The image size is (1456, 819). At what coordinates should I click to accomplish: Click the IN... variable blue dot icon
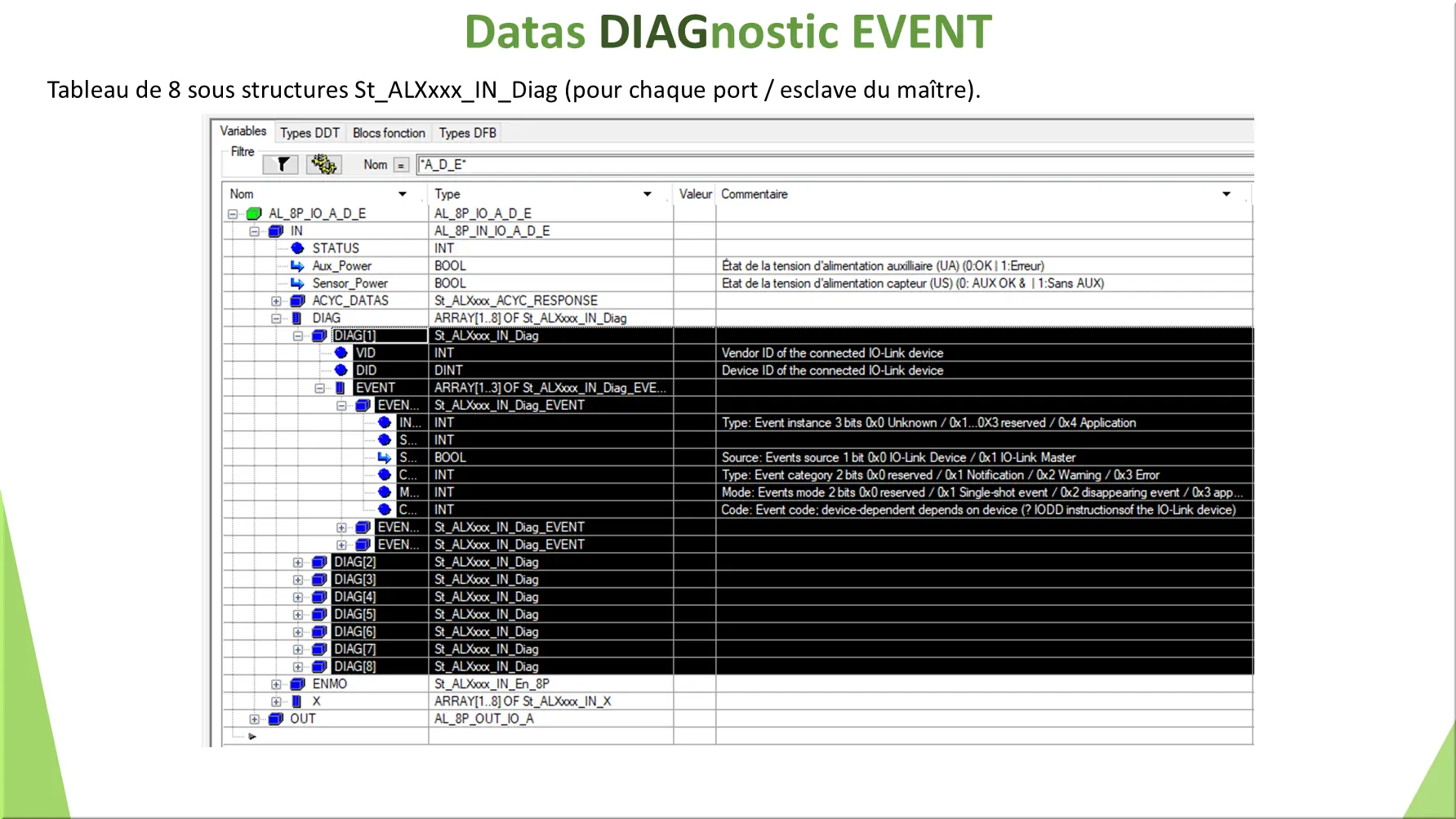(x=385, y=422)
